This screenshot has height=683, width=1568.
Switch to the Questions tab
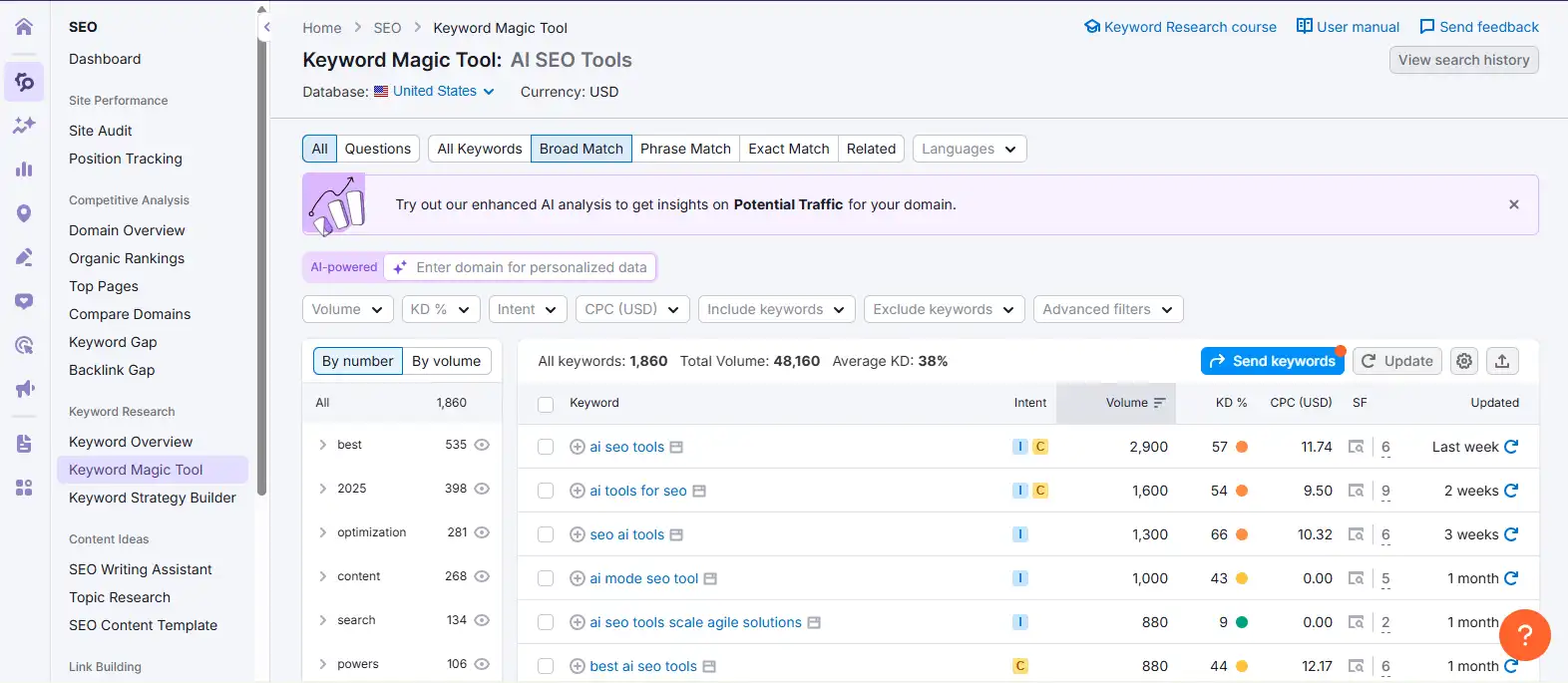378,149
